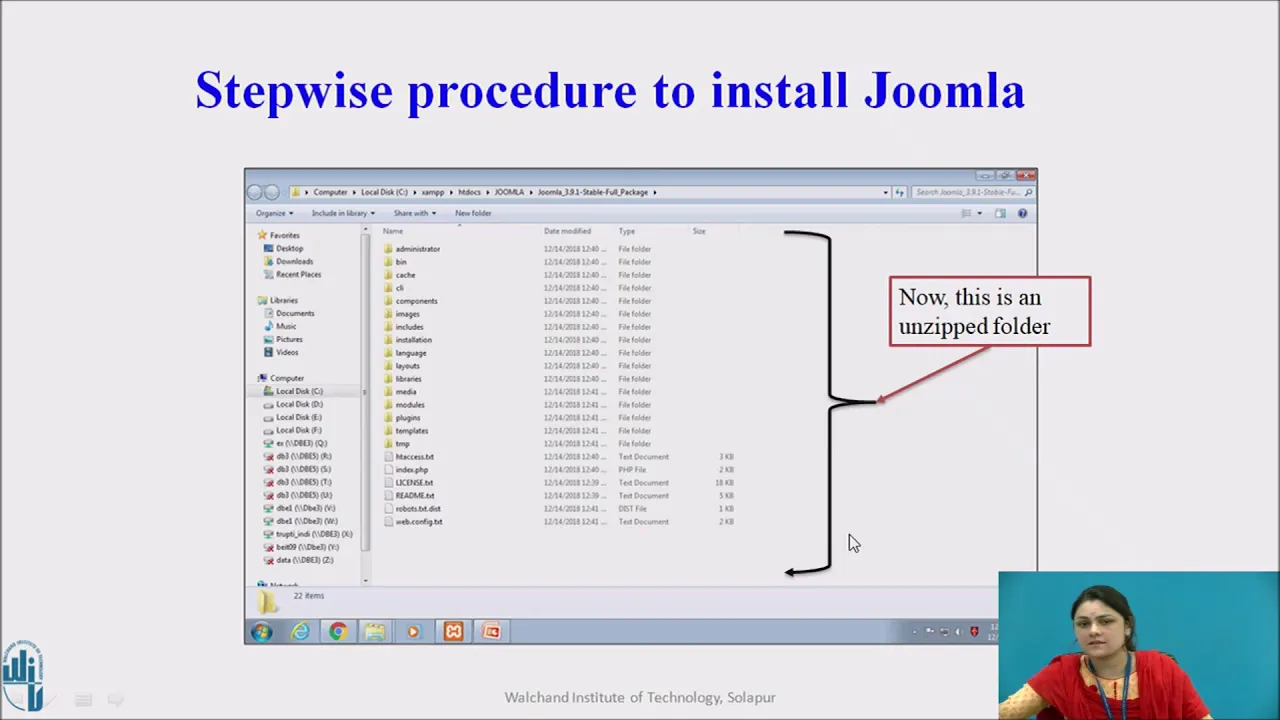Screen dimensions: 1280x720
Task: Select the modules folder name
Action: [x=410, y=405]
